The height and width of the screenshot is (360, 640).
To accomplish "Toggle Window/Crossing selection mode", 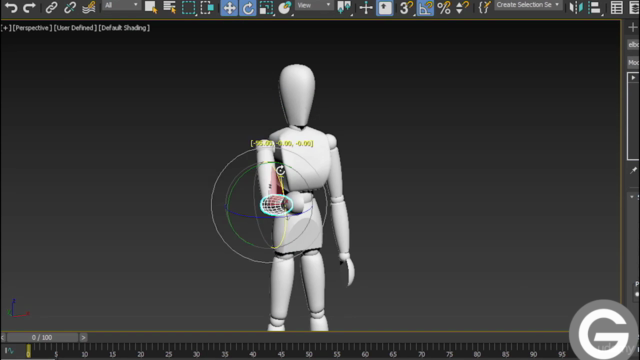I will click(207, 8).
